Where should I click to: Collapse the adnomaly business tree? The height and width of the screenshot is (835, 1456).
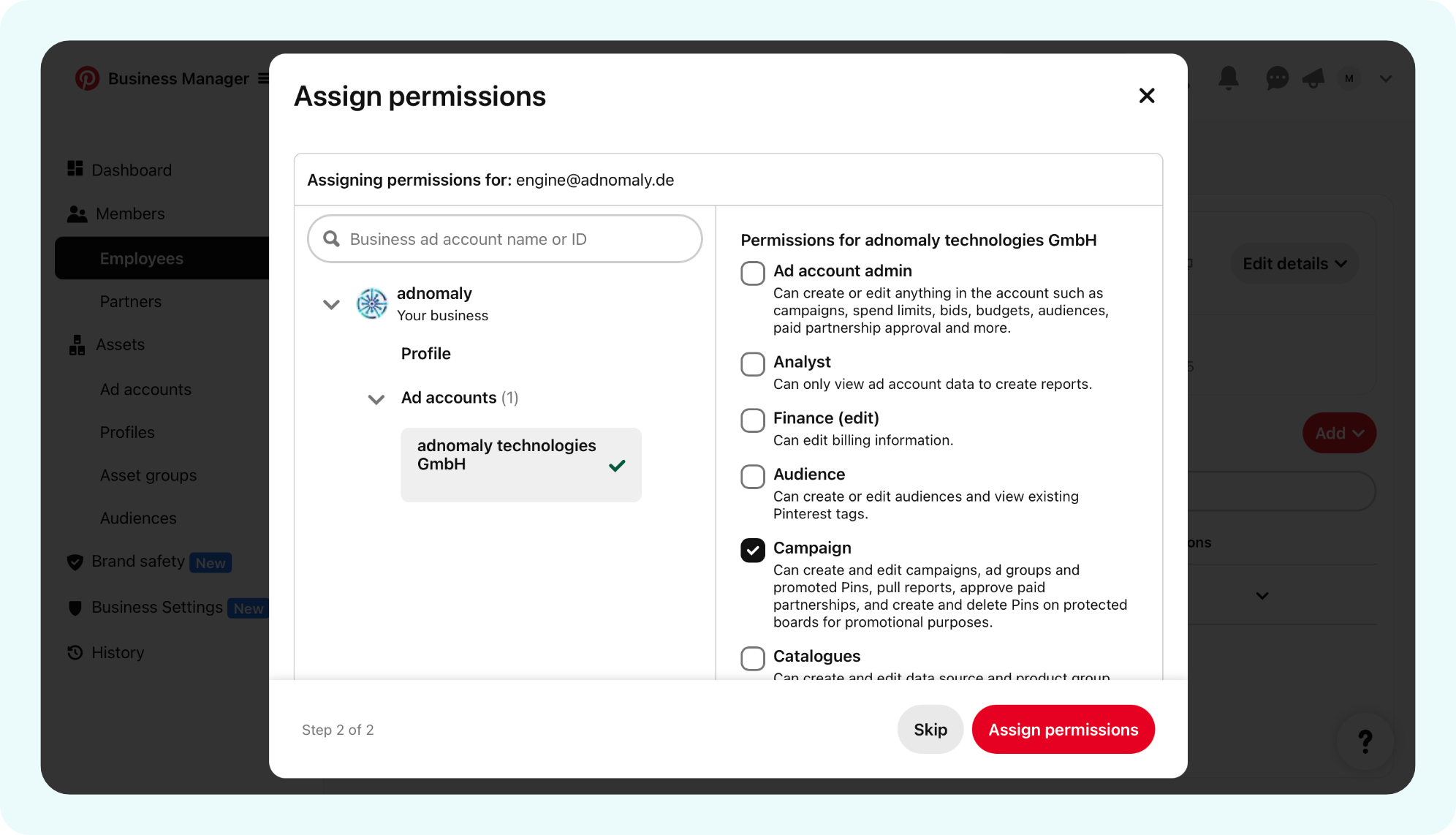coord(331,304)
